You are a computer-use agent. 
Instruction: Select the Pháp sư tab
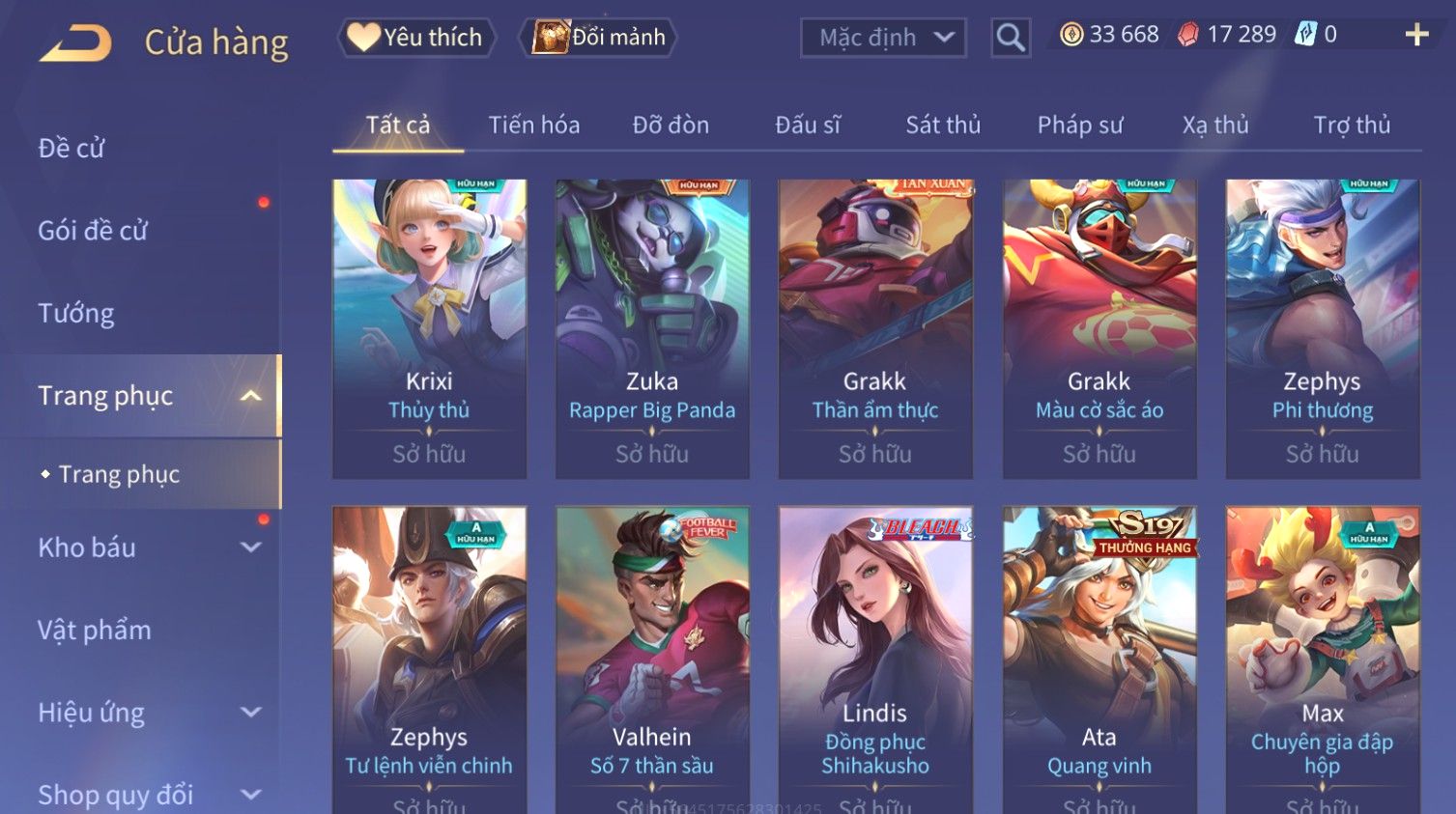click(x=1080, y=125)
